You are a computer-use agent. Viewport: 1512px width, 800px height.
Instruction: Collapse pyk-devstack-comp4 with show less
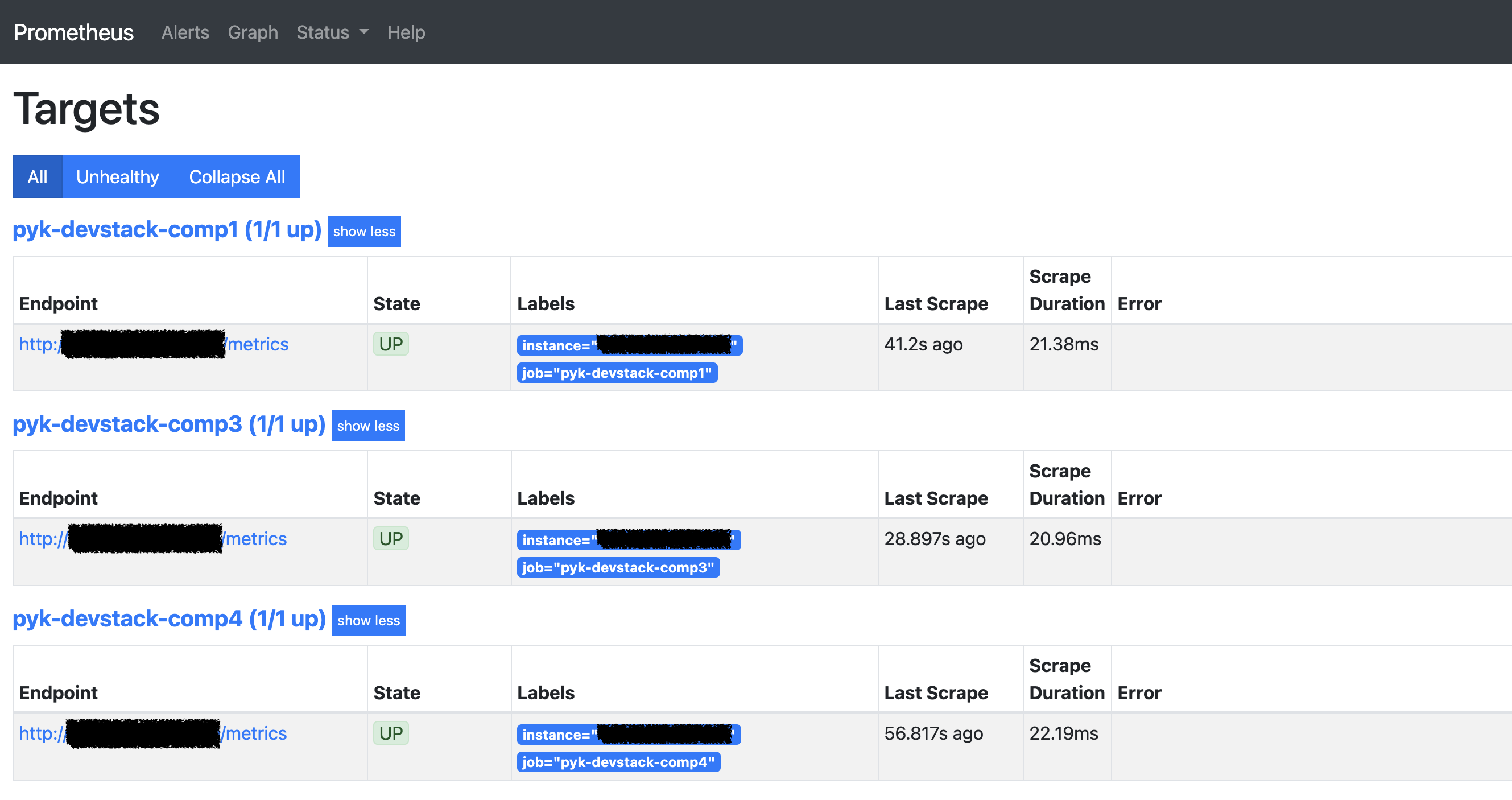(x=369, y=620)
